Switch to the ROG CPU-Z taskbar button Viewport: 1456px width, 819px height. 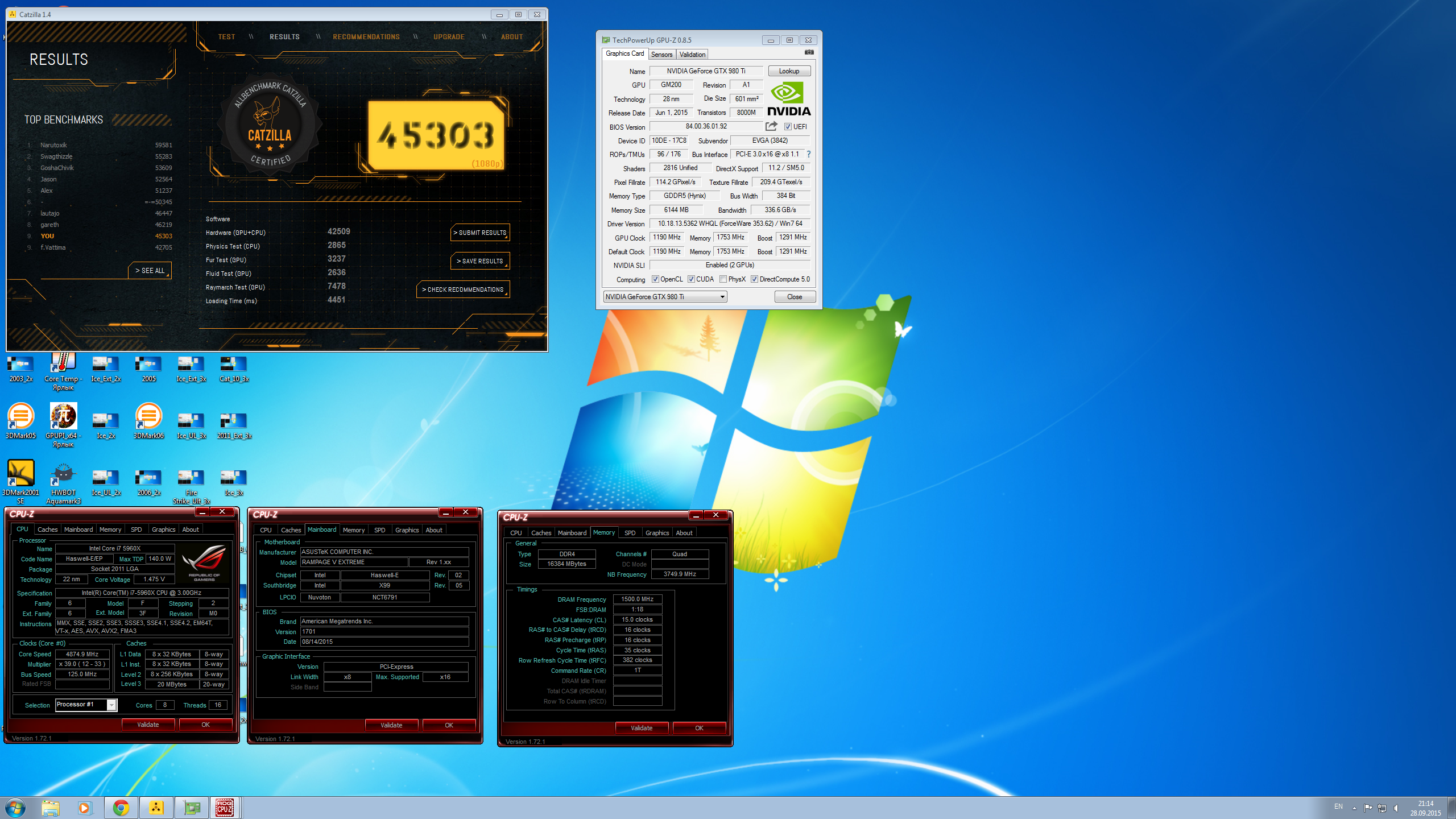pos(225,808)
